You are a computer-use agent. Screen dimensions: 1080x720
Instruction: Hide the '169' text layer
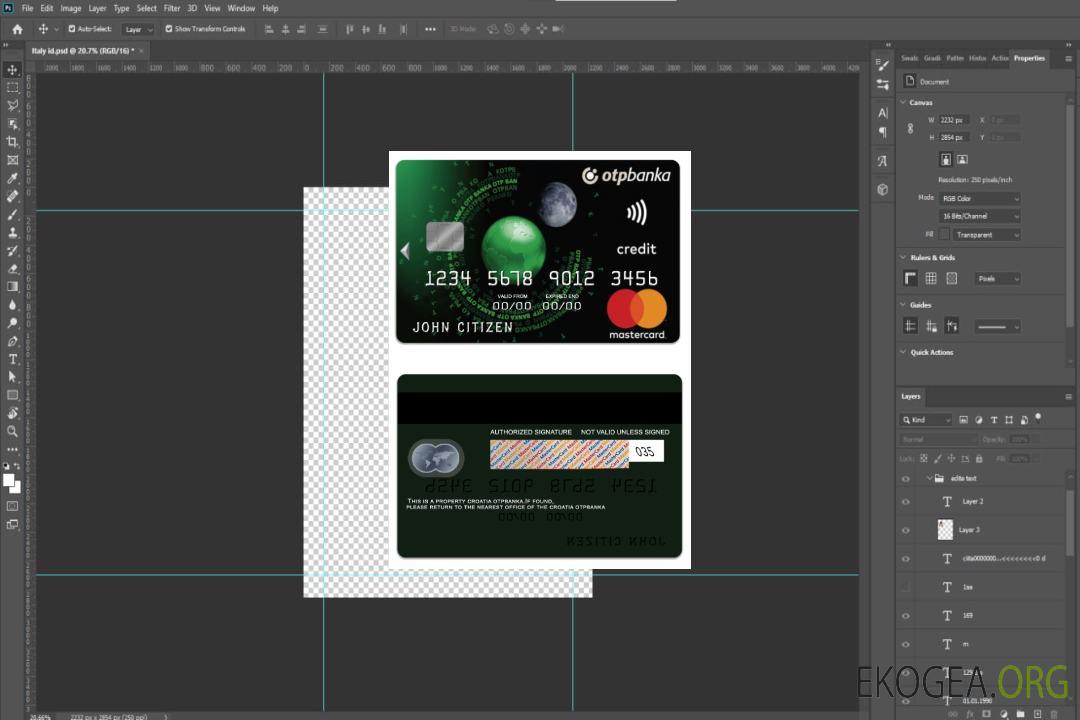point(906,616)
